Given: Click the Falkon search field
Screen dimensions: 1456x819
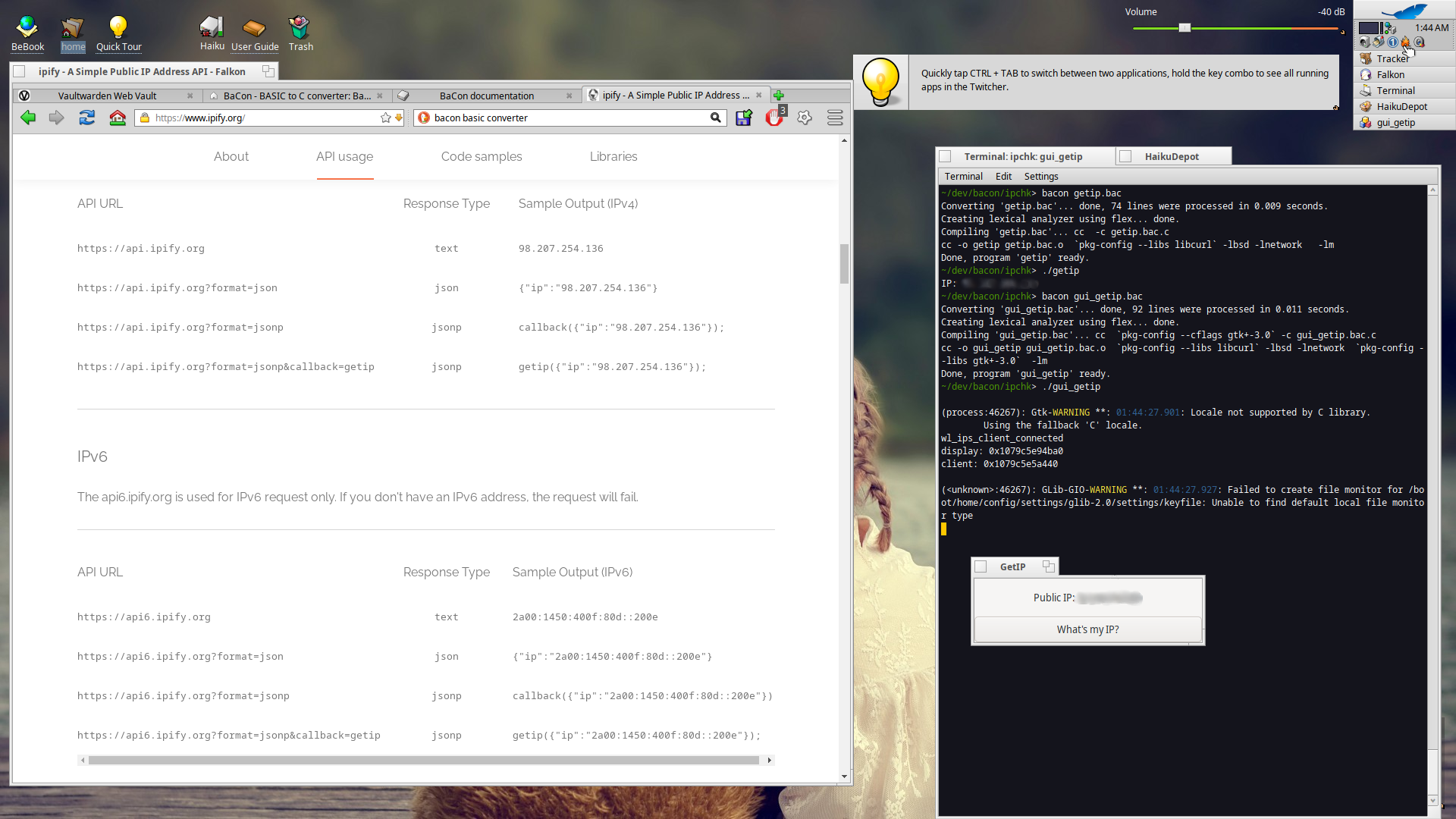Looking at the screenshot, I should pos(569,118).
